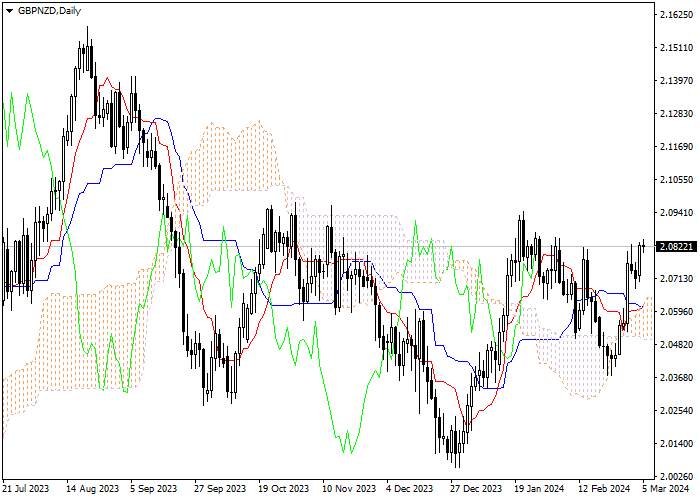Click the 10 Nov 2023 date label
Image resolution: width=700 pixels, height=500 pixels.
(x=349, y=489)
